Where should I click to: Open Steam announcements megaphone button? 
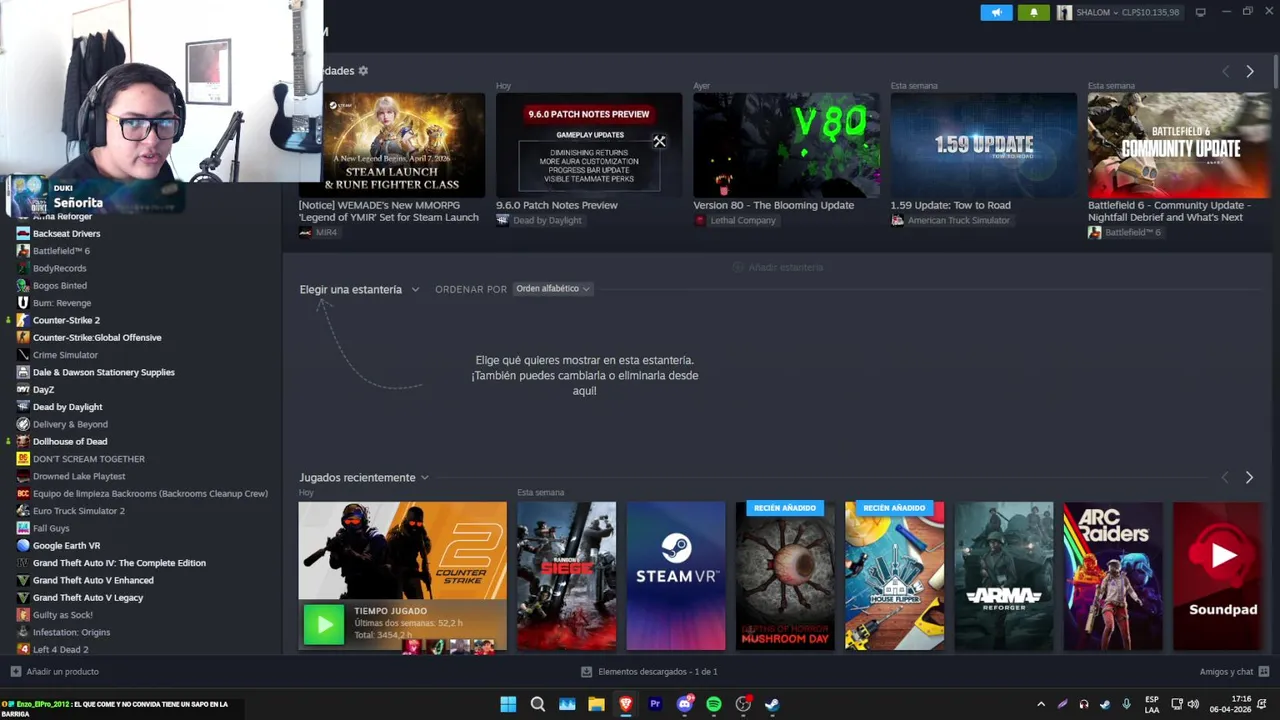[996, 12]
